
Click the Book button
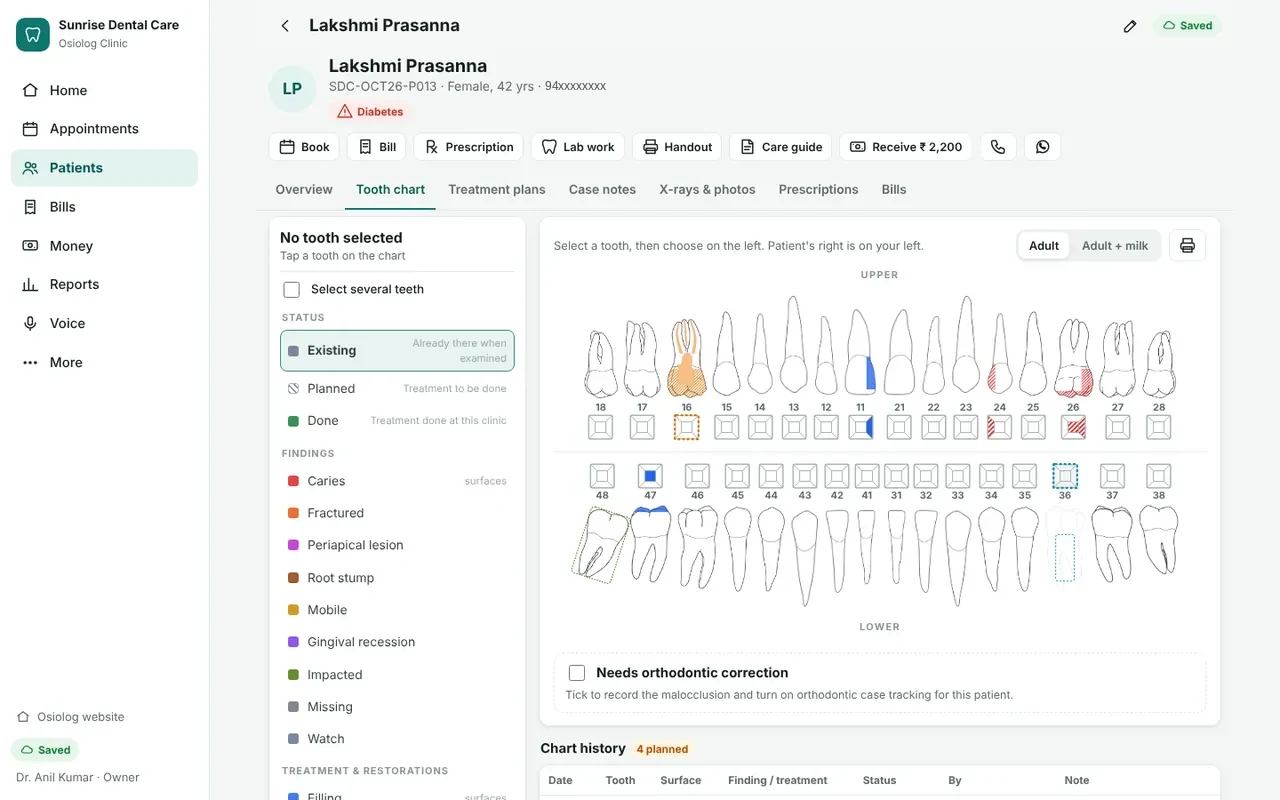tap(304, 147)
